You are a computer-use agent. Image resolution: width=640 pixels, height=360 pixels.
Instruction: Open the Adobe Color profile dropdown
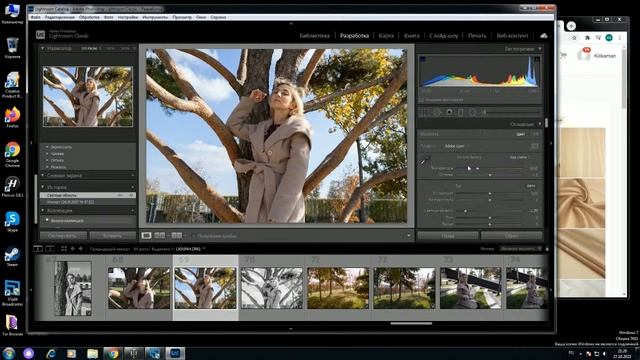(x=456, y=146)
